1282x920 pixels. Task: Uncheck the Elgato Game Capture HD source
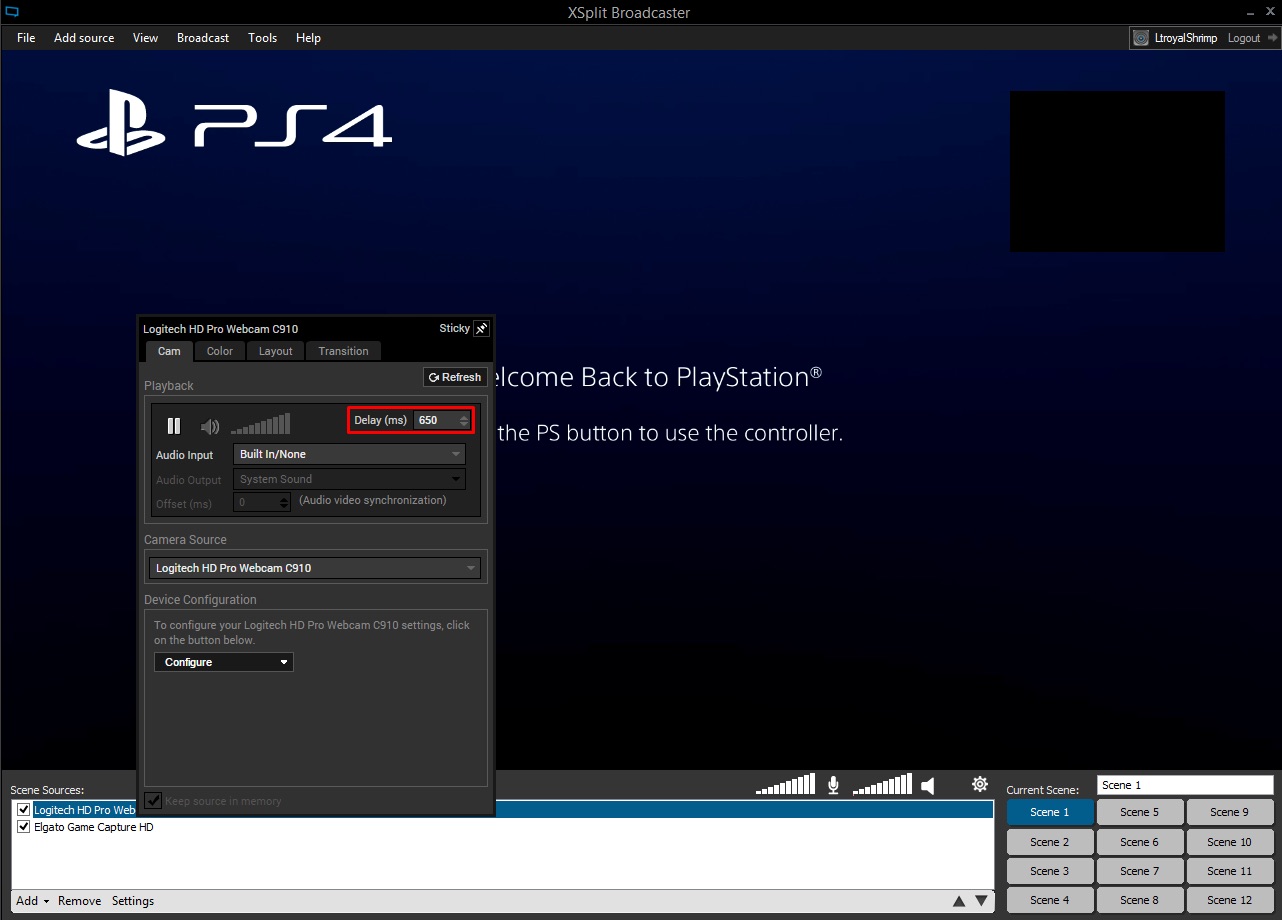click(24, 827)
